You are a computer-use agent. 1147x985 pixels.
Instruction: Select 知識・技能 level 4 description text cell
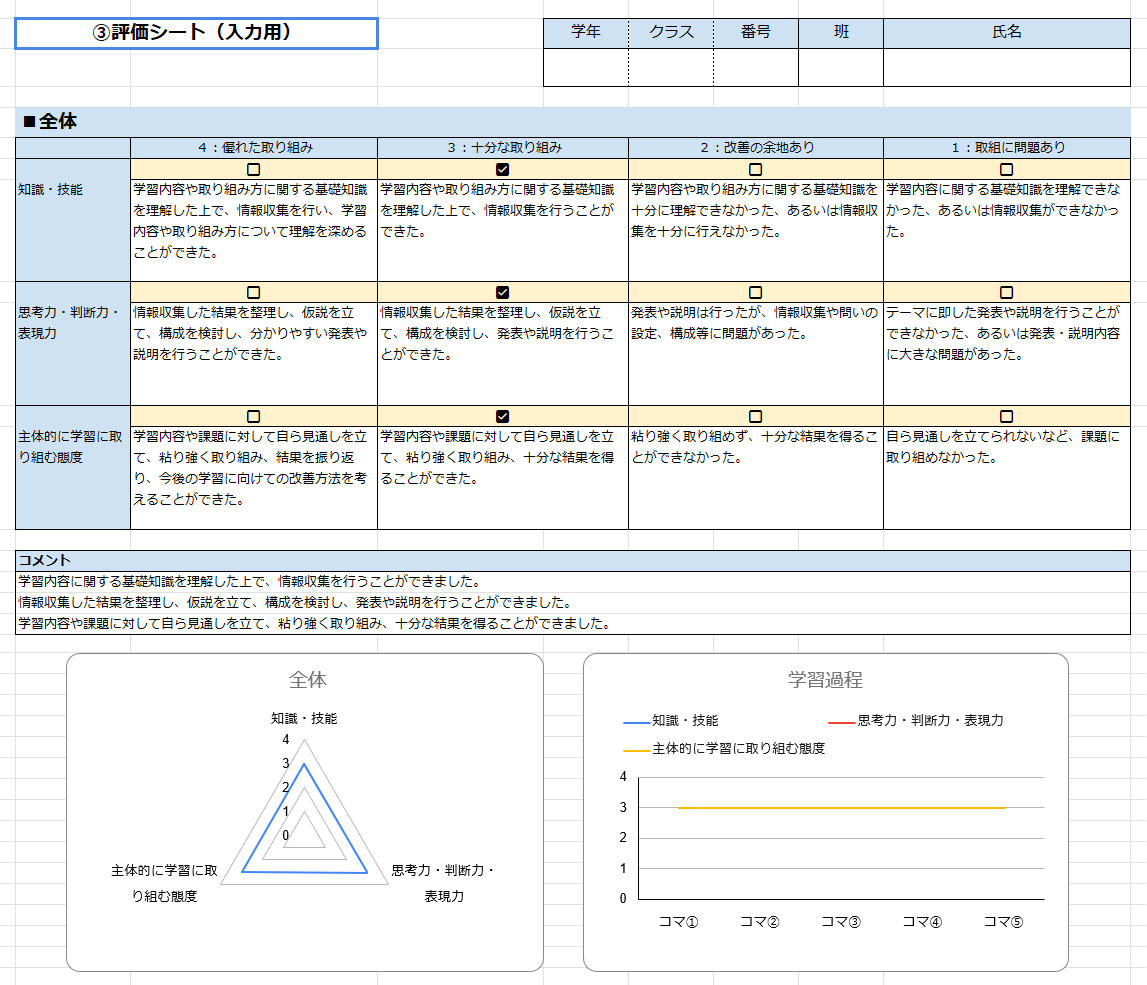click(254, 230)
